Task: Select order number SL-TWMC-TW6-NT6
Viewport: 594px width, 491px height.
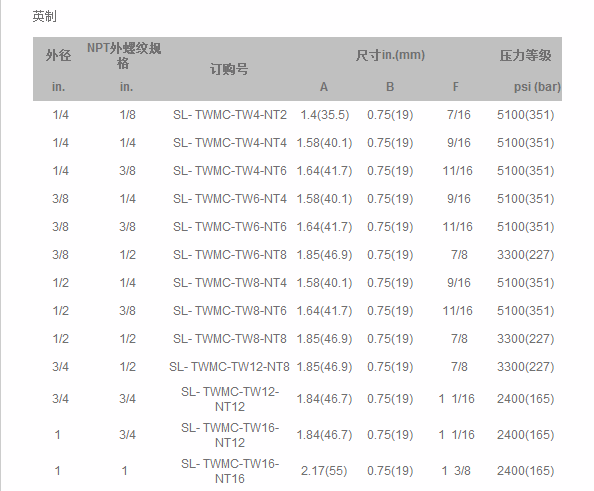Action: coord(230,227)
